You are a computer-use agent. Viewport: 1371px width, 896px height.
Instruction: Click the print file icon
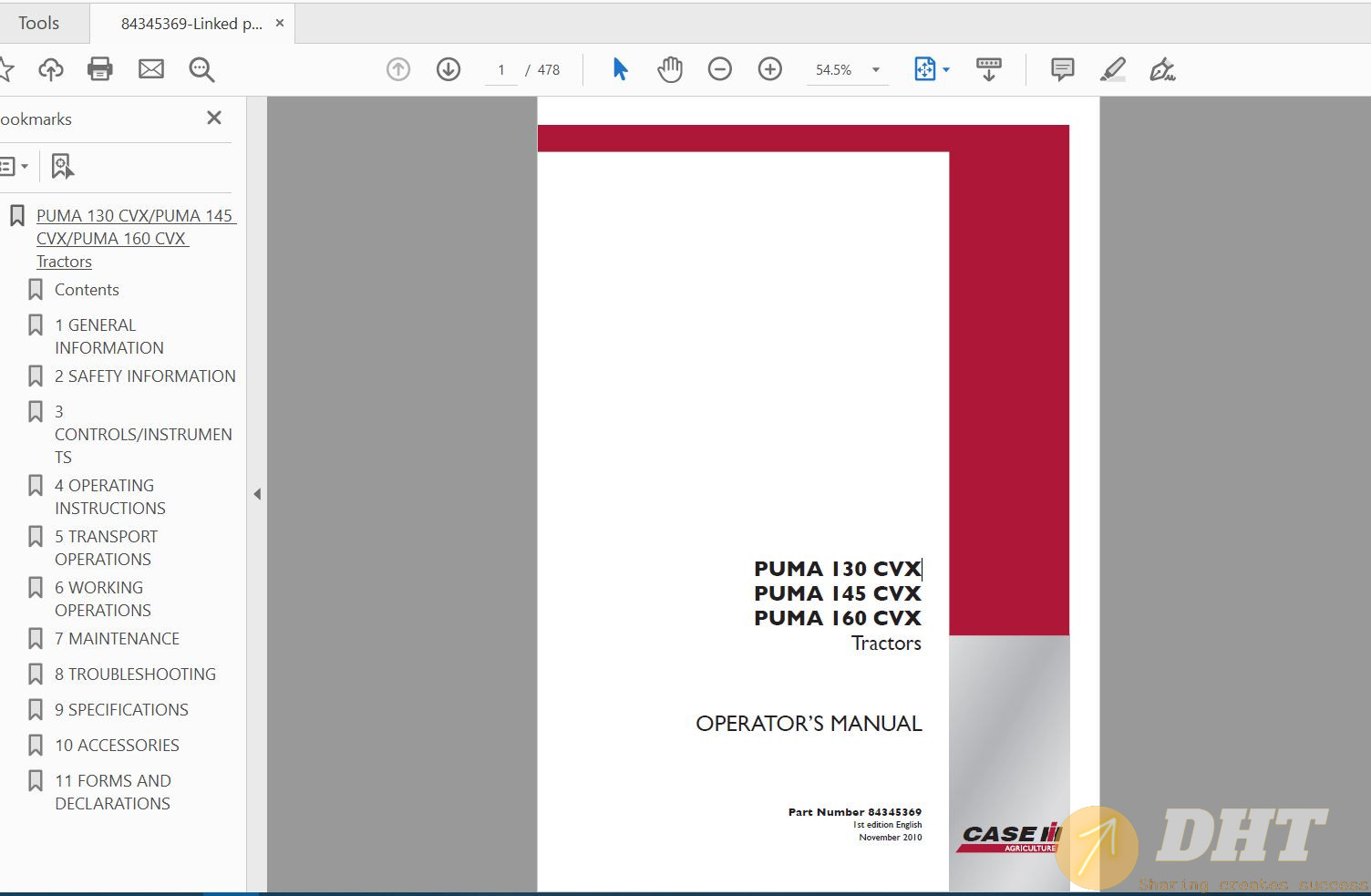point(99,69)
